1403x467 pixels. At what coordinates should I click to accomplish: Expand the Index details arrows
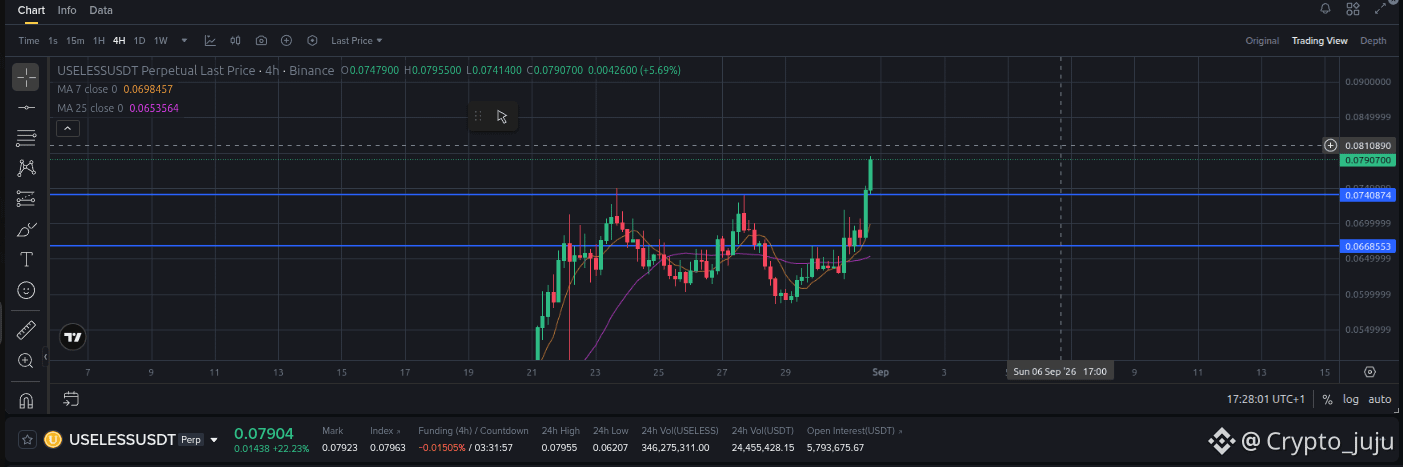tap(398, 431)
